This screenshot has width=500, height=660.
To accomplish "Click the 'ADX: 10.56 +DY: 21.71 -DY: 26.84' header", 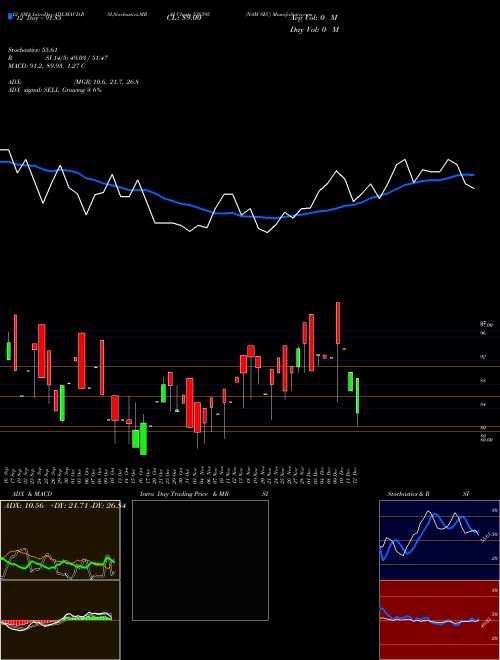I will click(64, 506).
